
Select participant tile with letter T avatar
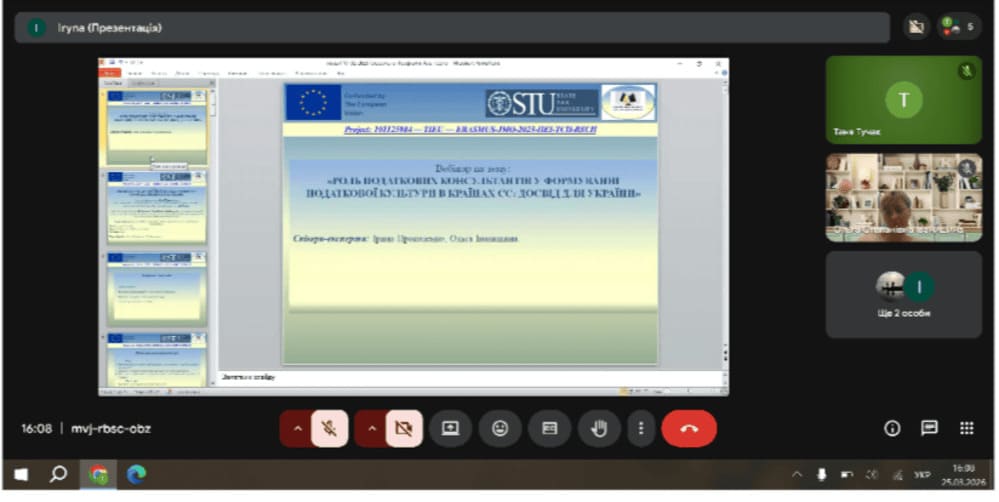click(x=903, y=99)
